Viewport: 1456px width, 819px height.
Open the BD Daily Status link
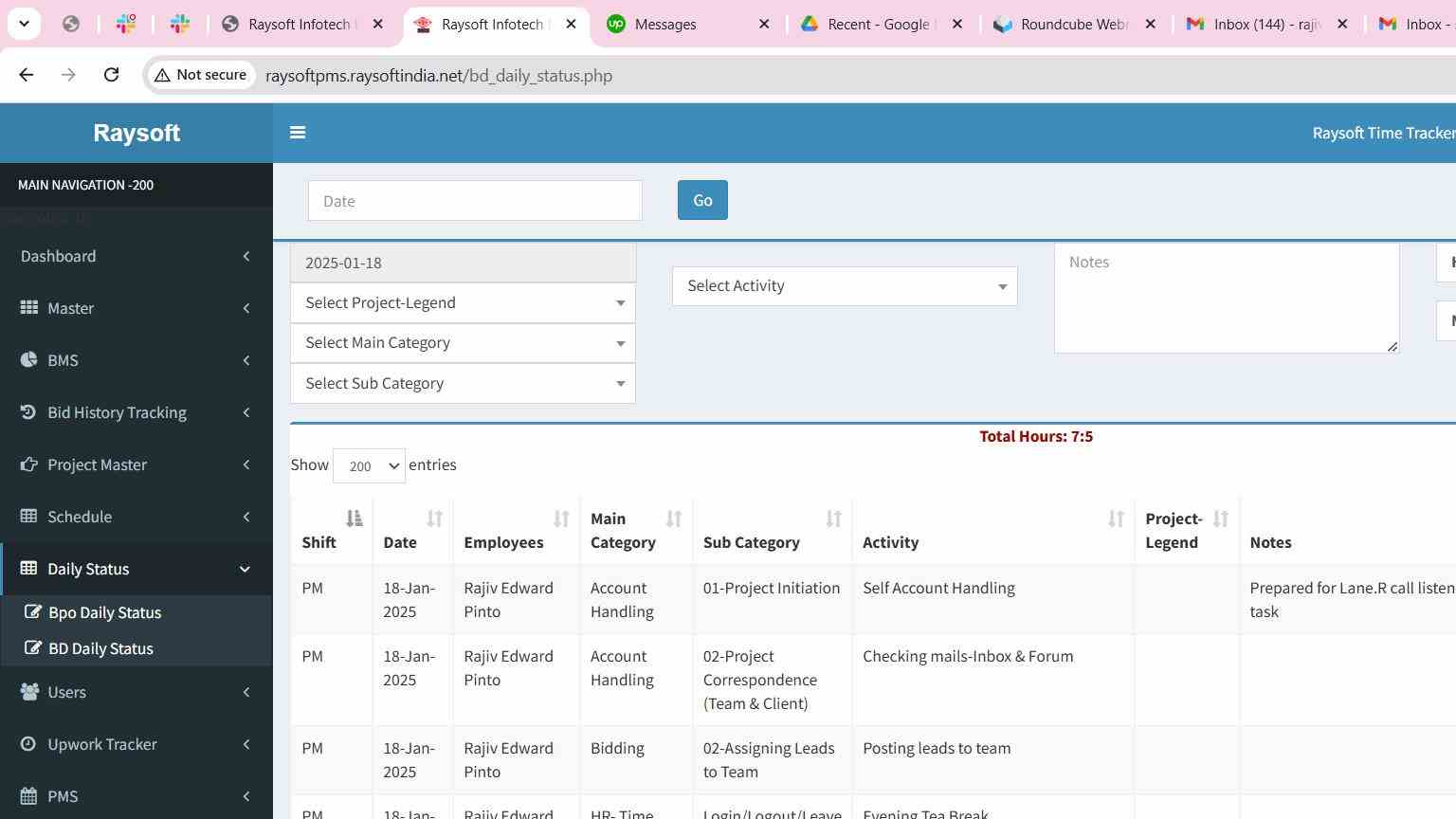click(x=100, y=648)
